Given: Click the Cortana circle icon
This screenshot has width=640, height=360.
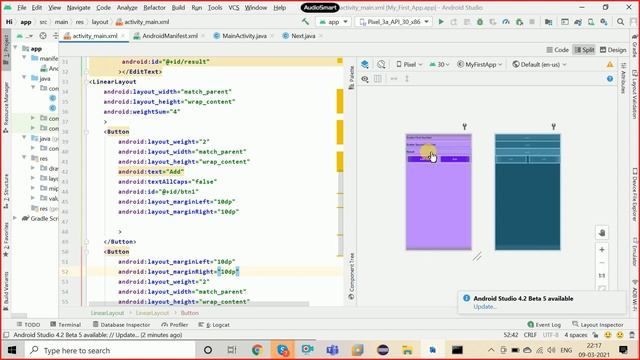Looking at the screenshot, I should click(208, 350).
